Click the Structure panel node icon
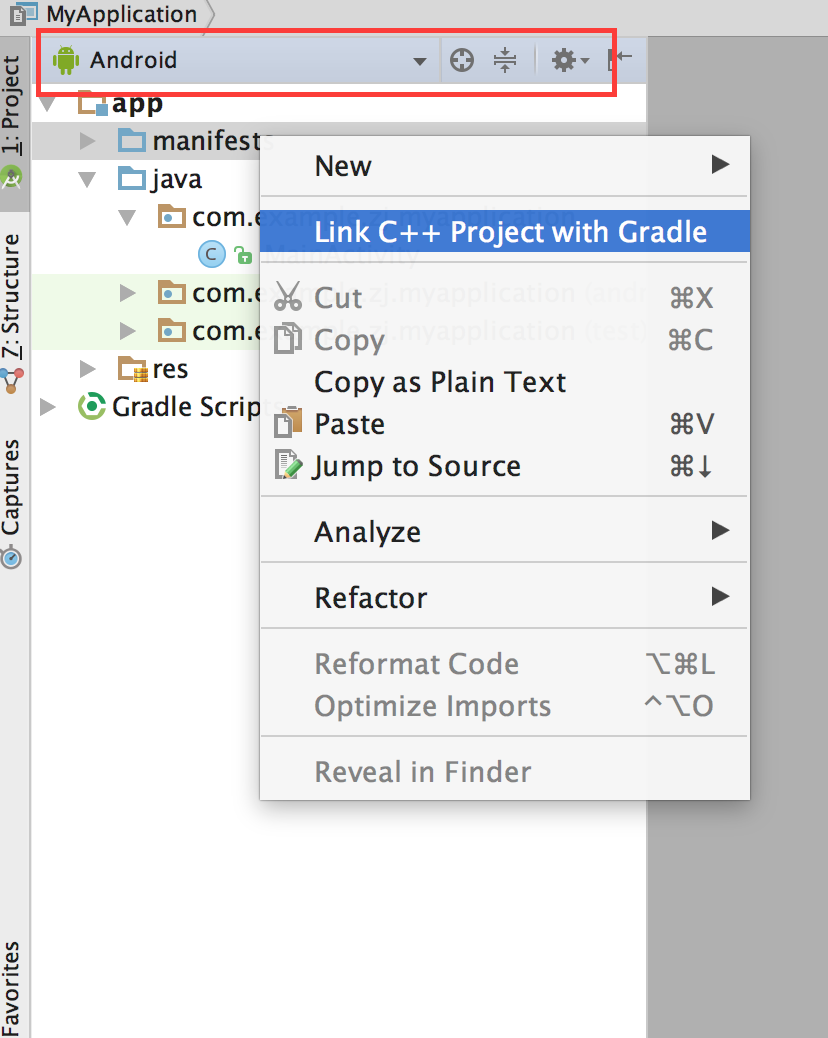The height and width of the screenshot is (1038, 828). click(12, 381)
